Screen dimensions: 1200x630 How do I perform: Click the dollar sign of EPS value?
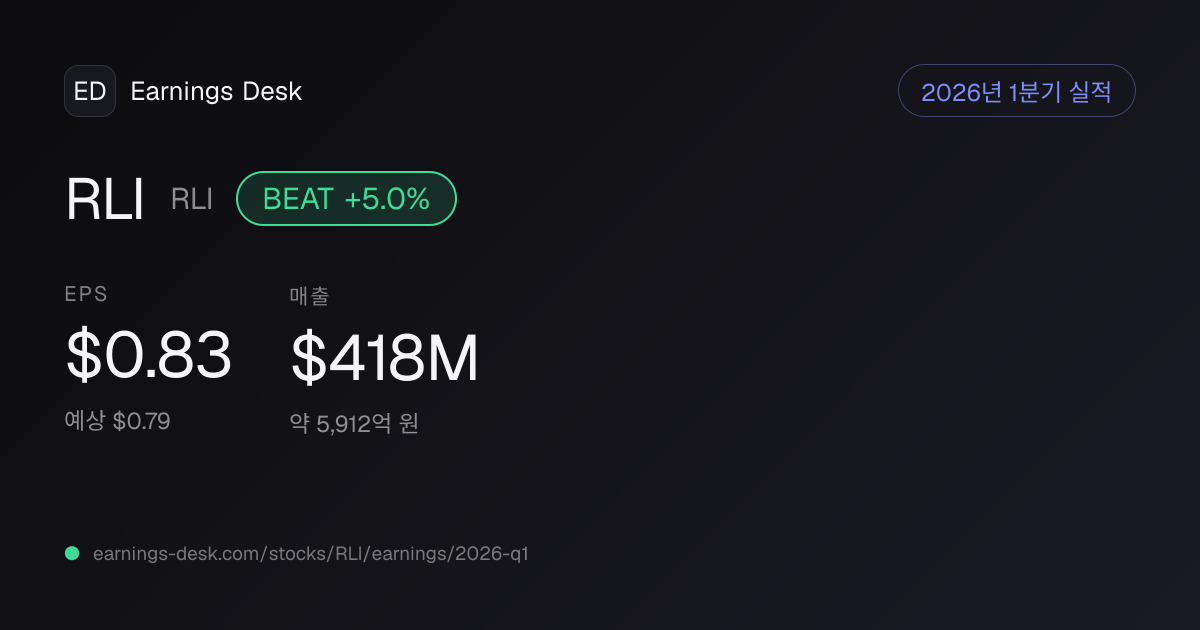pyautogui.click(x=83, y=356)
